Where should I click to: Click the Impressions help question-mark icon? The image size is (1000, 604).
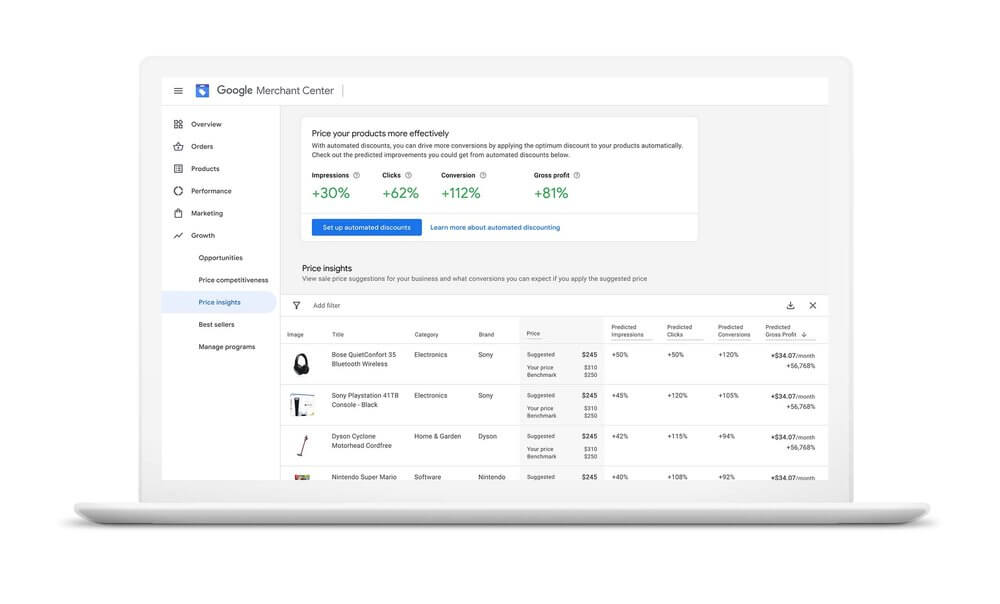356,175
